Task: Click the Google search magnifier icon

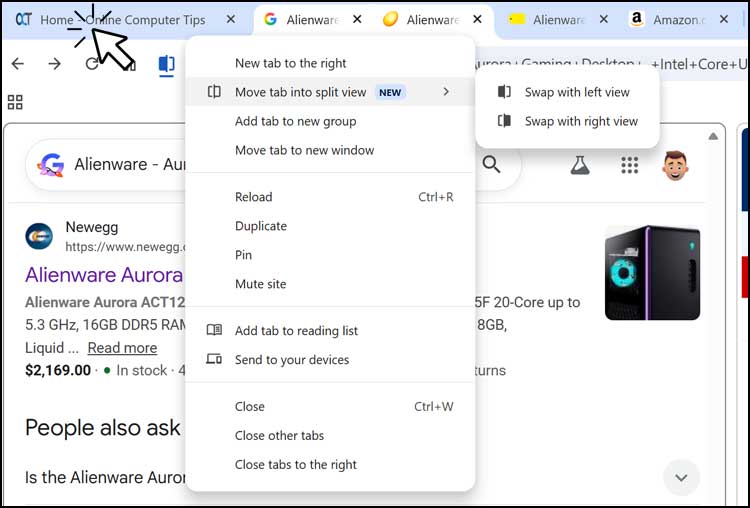Action: 491,165
